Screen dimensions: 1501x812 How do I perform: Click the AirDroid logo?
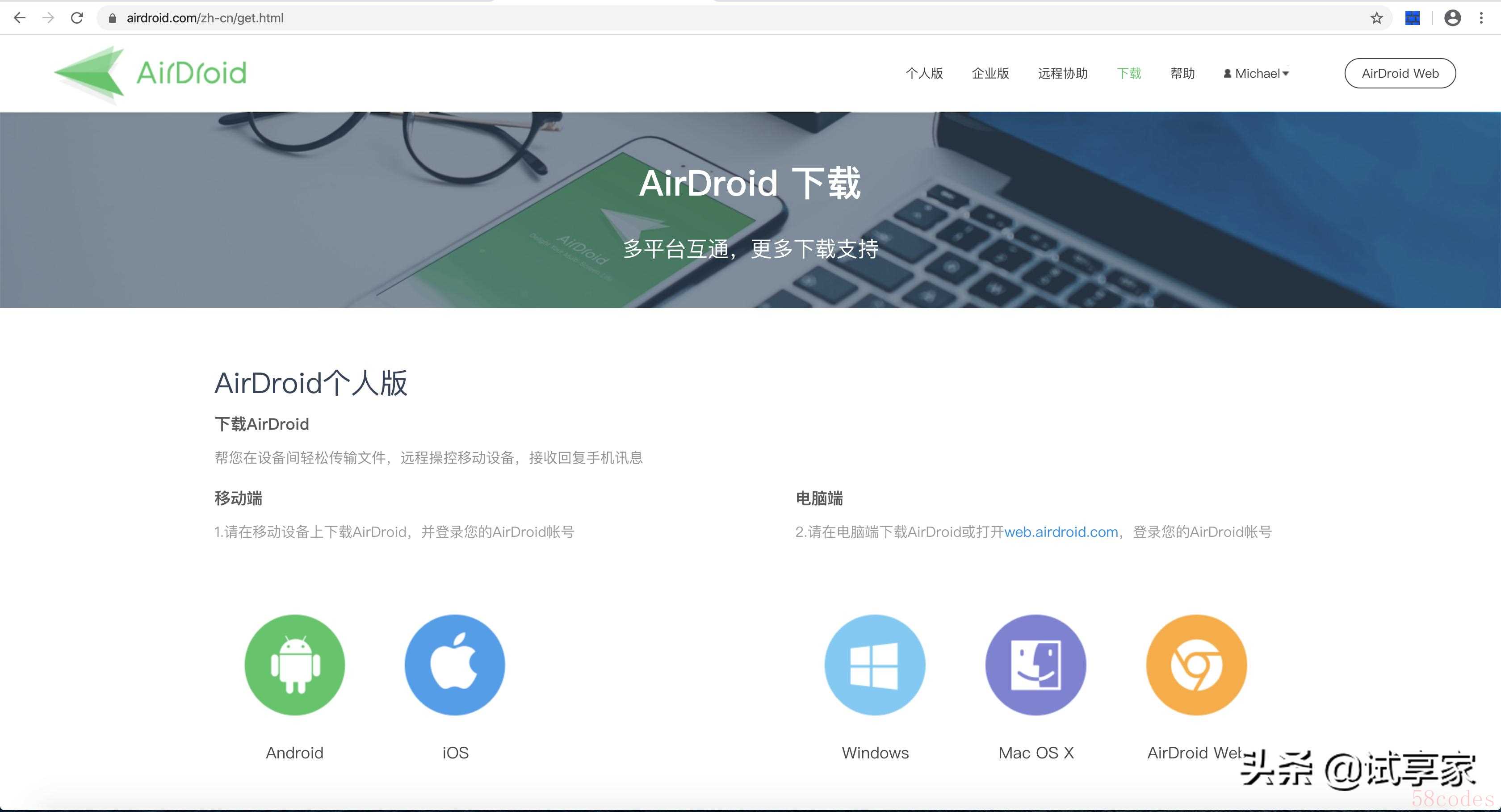[151, 74]
